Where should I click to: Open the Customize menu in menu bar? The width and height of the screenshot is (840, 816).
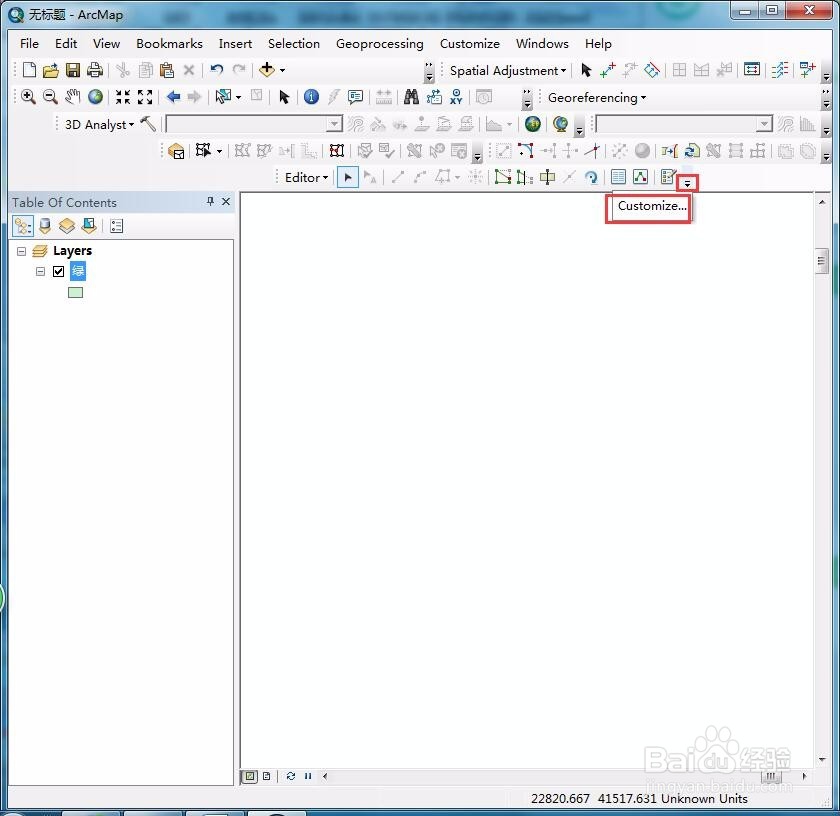click(469, 43)
